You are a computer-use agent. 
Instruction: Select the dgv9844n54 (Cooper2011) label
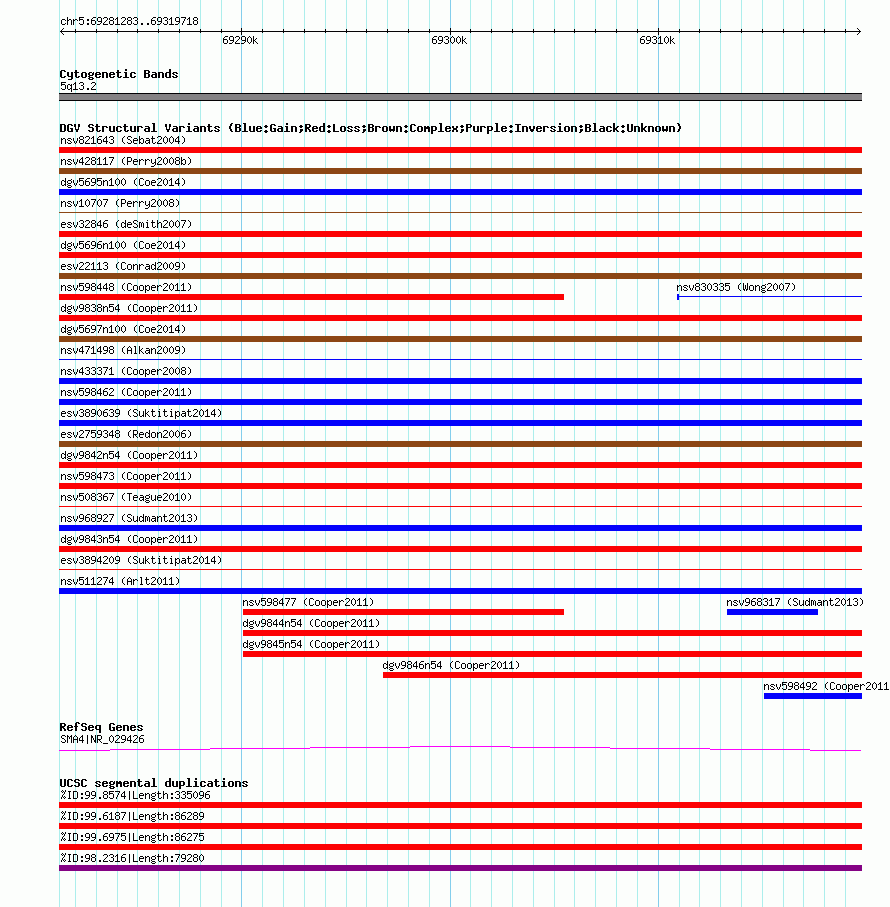pos(311,624)
